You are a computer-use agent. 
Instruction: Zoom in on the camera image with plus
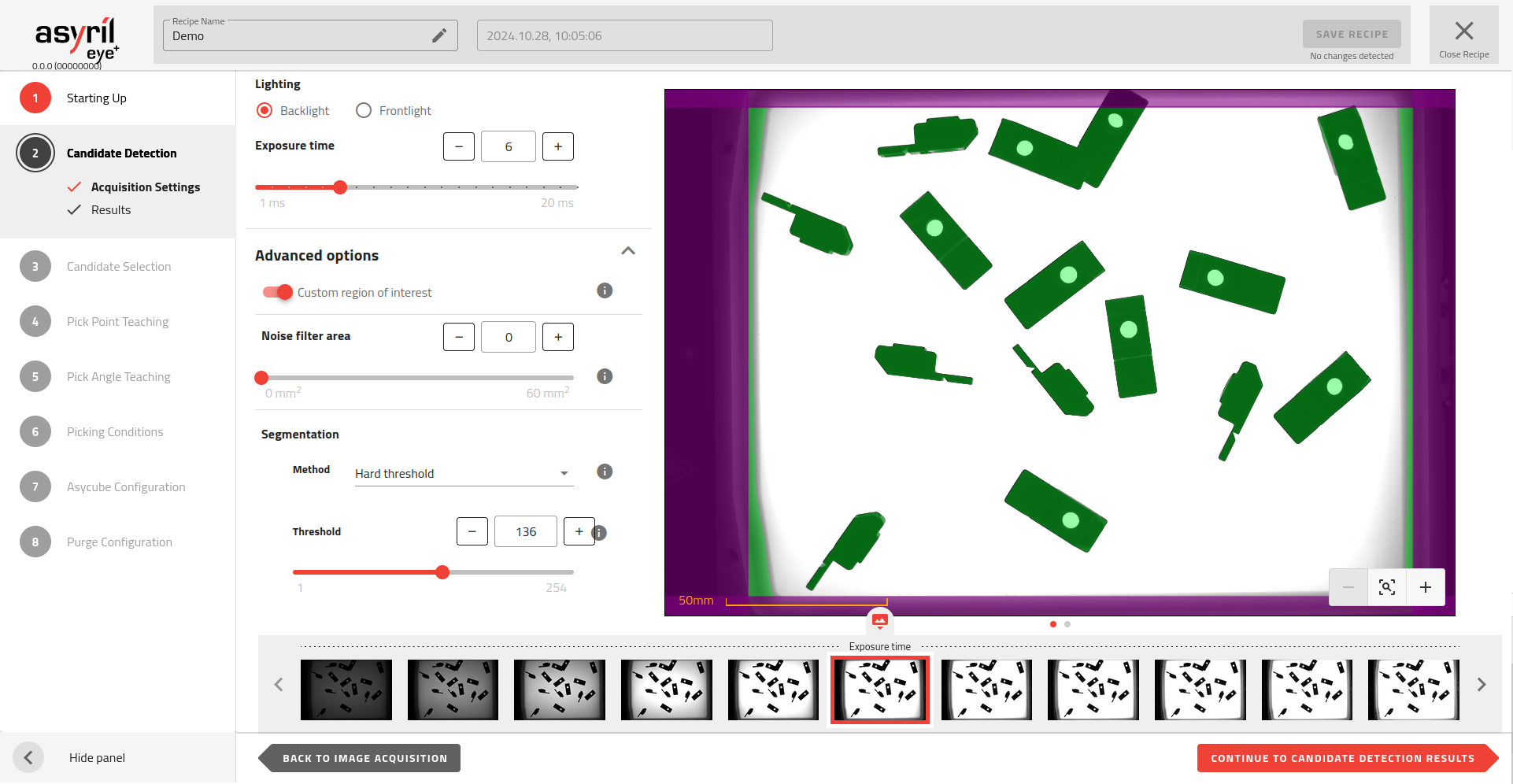click(x=1425, y=587)
